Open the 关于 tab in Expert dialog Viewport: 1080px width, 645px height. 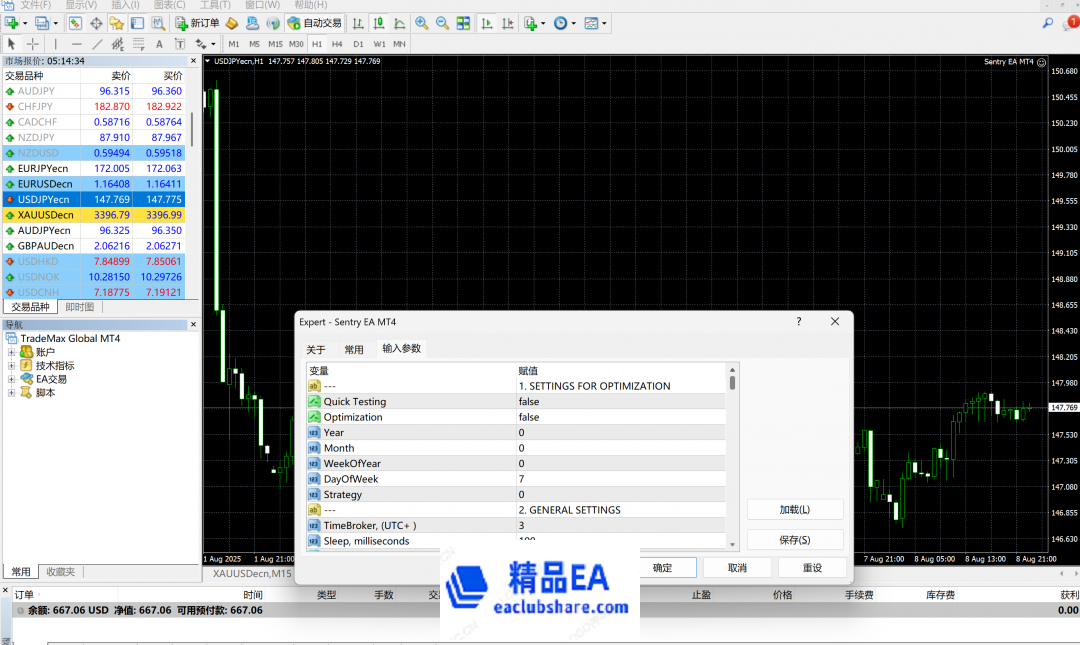316,350
